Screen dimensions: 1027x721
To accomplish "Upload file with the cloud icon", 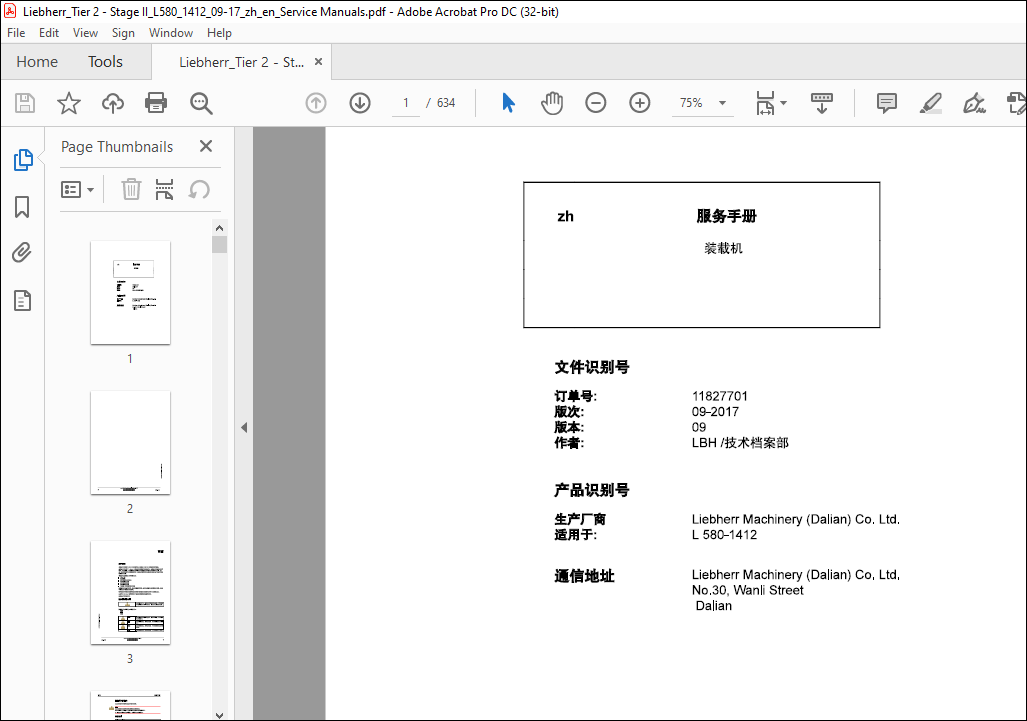I will pos(113,103).
